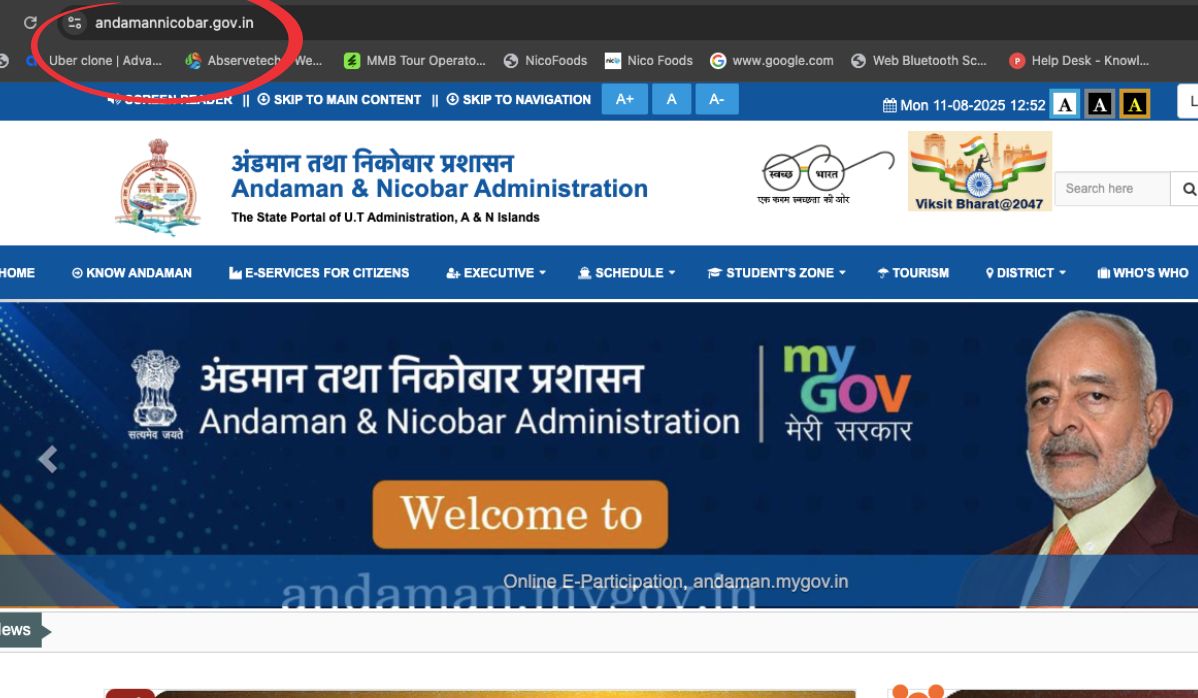Select the Tourism menu item
The image size is (1198, 698).
[913, 272]
